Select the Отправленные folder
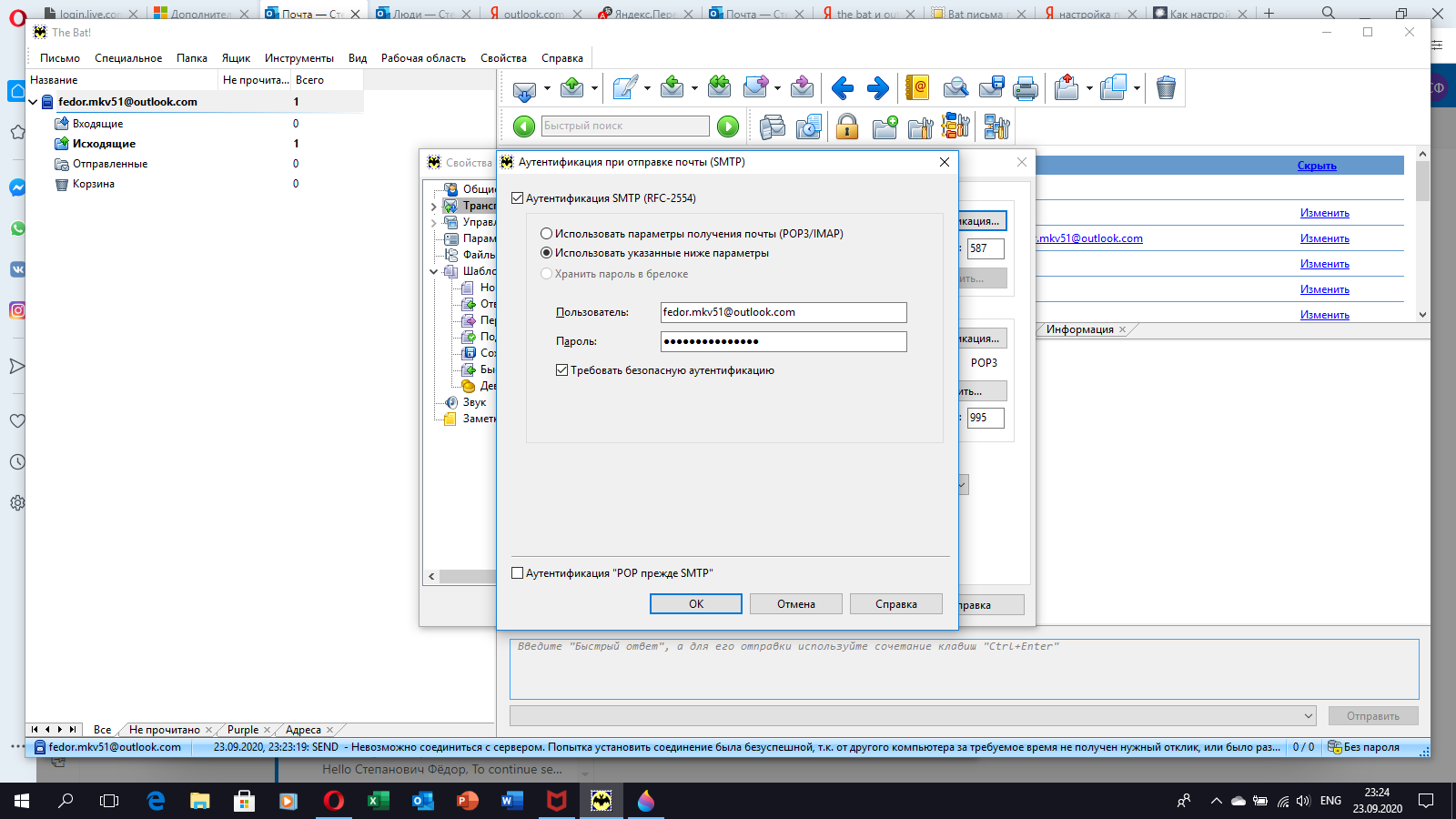 [x=110, y=164]
